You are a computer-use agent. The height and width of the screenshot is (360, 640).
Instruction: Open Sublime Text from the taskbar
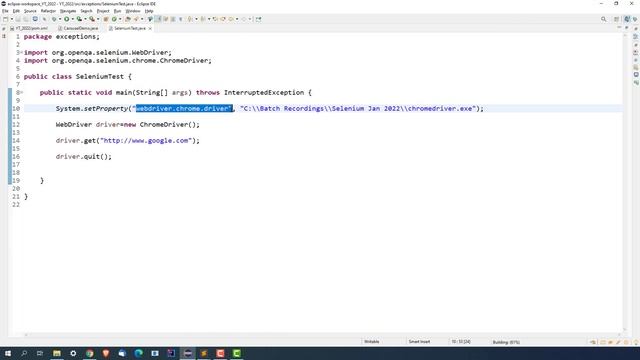pos(204,353)
